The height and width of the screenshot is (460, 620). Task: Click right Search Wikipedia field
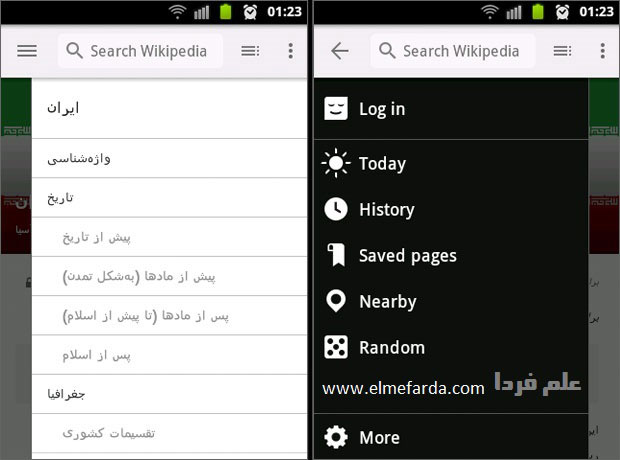[x=460, y=51]
